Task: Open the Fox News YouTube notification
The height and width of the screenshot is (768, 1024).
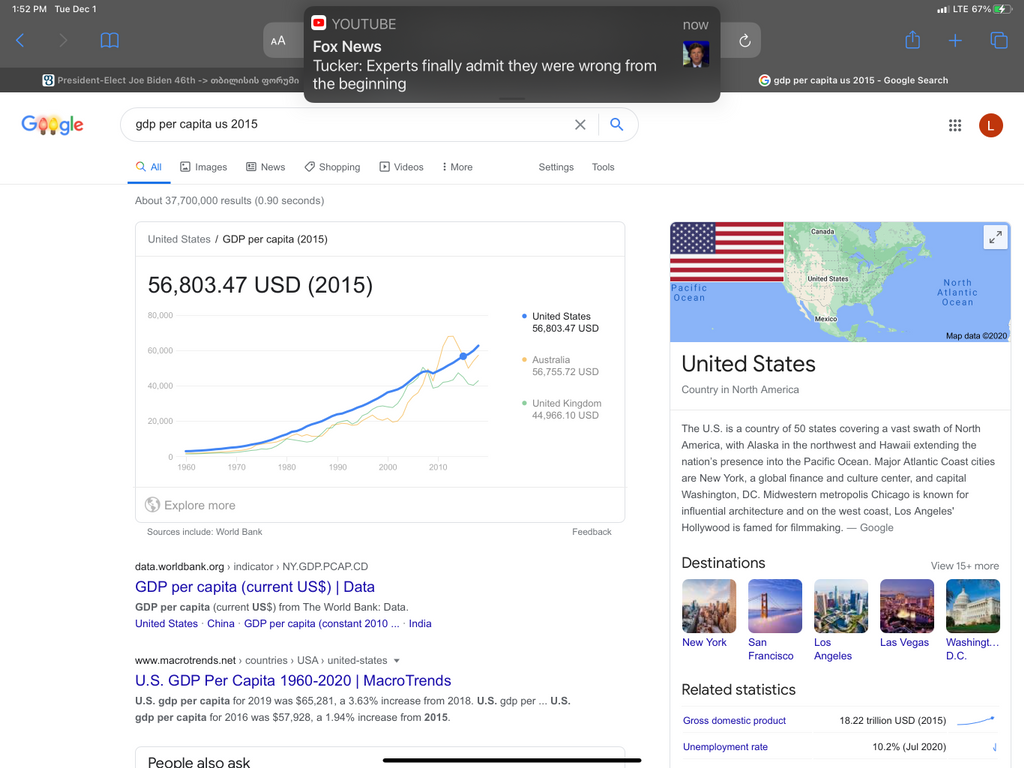Action: pos(511,56)
